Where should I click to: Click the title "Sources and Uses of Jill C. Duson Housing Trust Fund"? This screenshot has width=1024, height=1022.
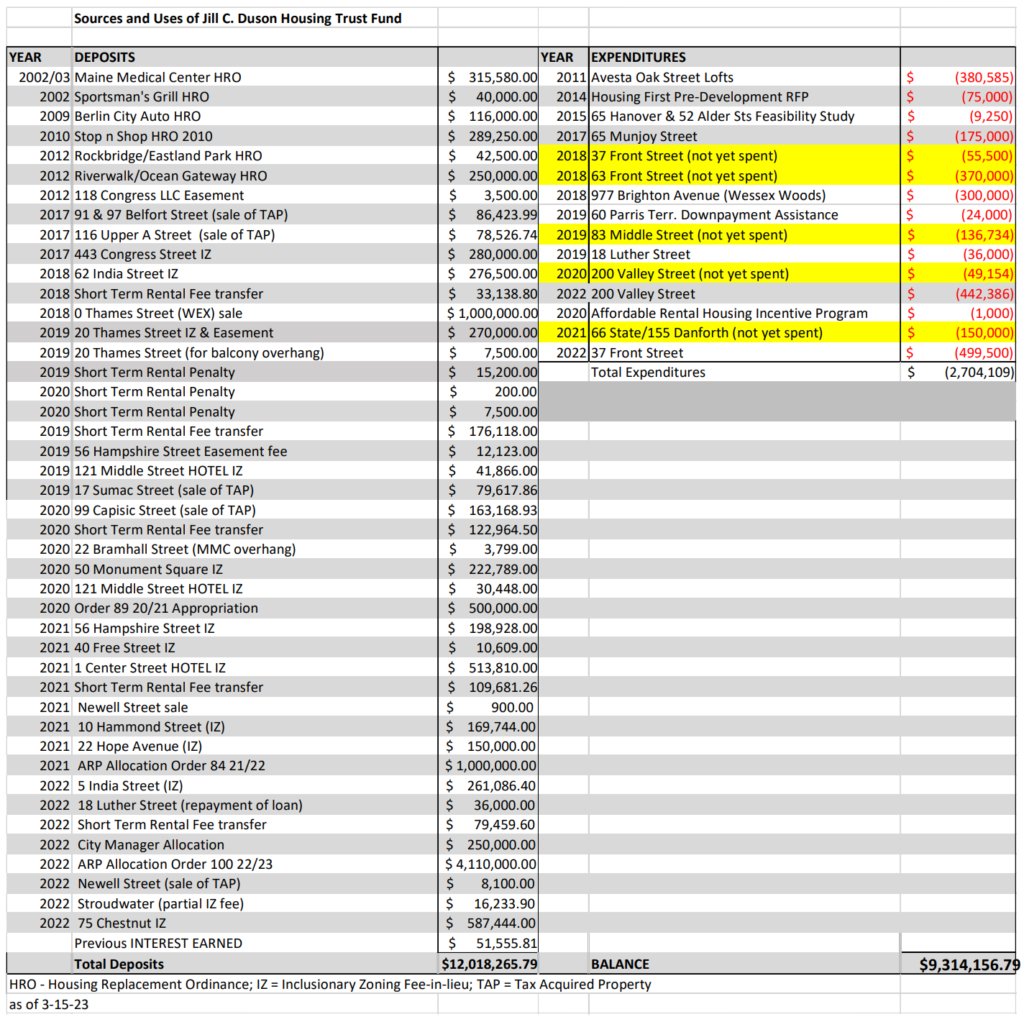pyautogui.click(x=238, y=18)
